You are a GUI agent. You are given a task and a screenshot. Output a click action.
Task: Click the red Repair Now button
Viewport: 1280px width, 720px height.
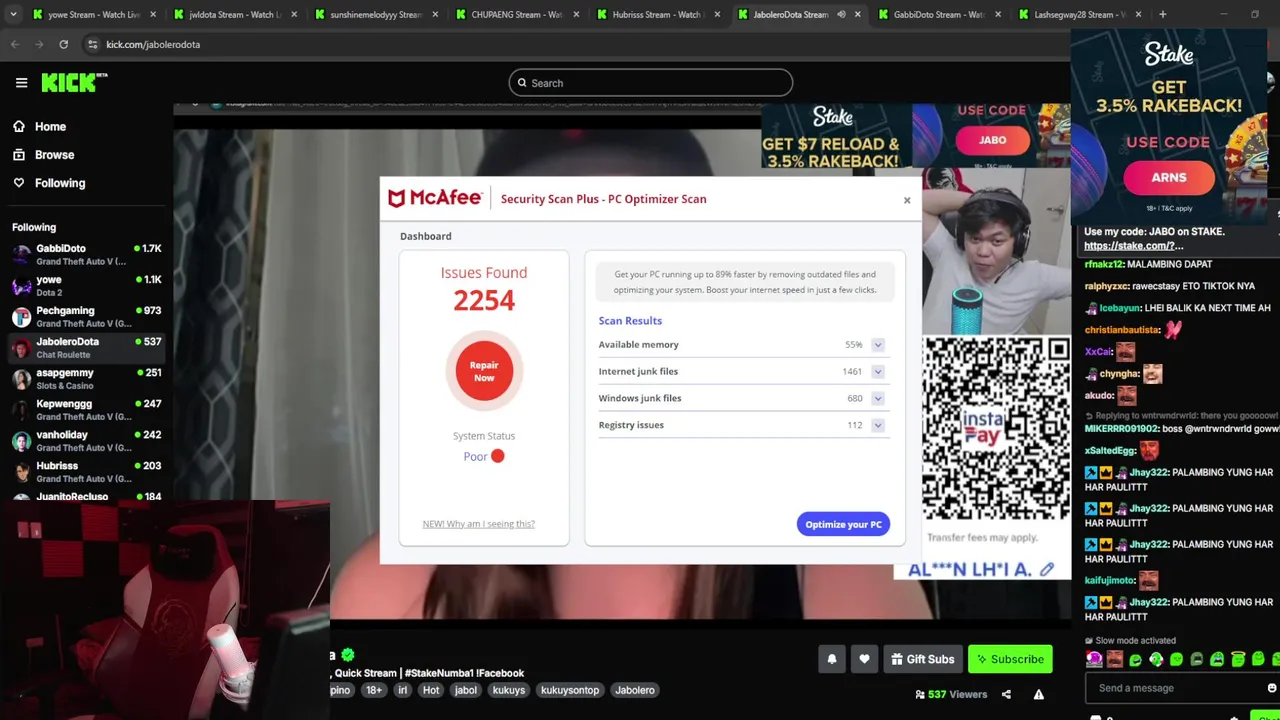[x=484, y=371]
